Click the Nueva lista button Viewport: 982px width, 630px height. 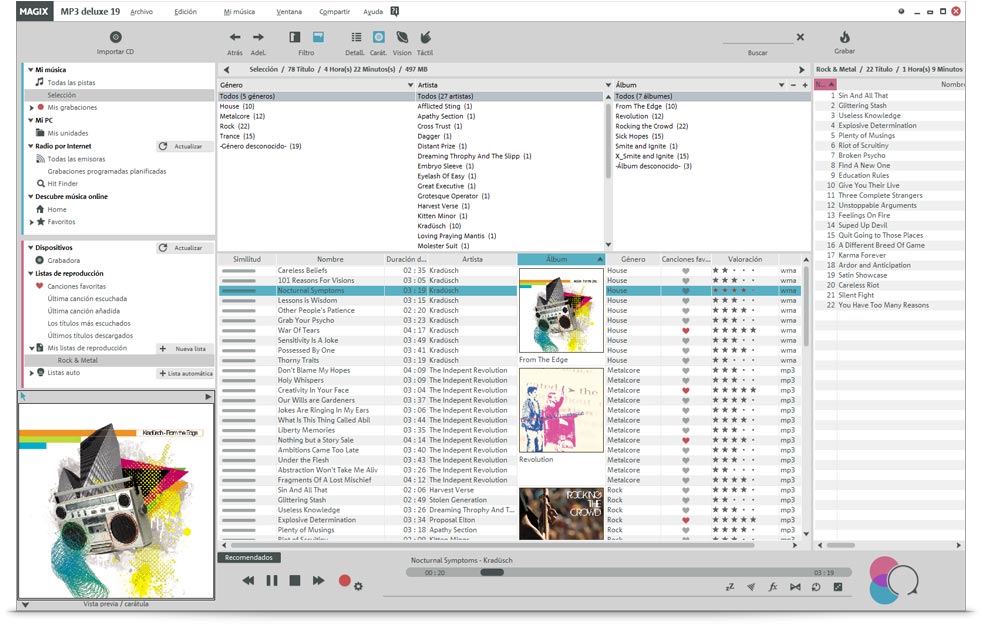tap(183, 348)
